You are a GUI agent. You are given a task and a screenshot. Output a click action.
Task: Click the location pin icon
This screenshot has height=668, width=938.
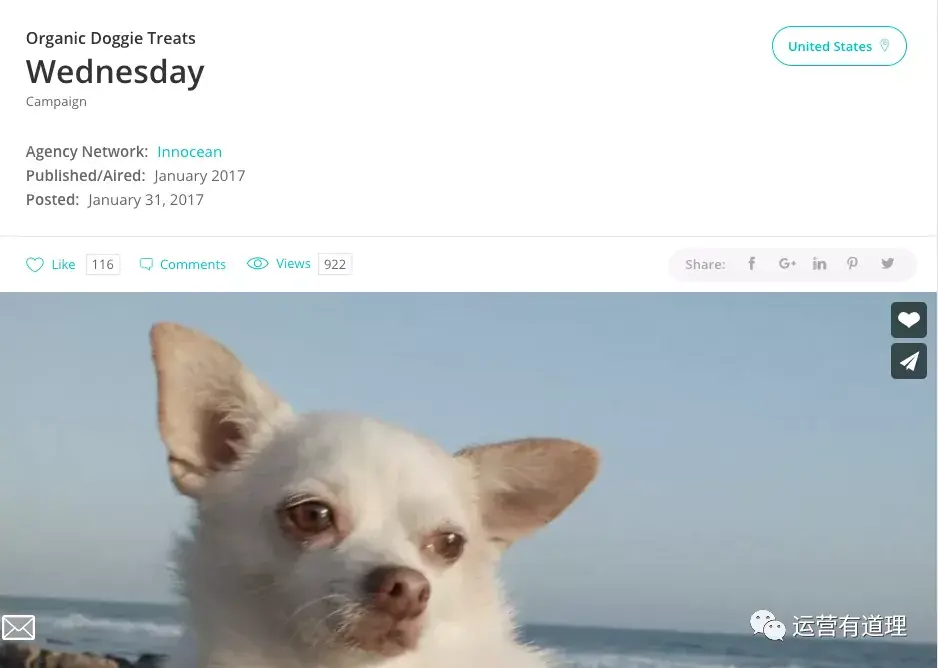click(x=885, y=46)
